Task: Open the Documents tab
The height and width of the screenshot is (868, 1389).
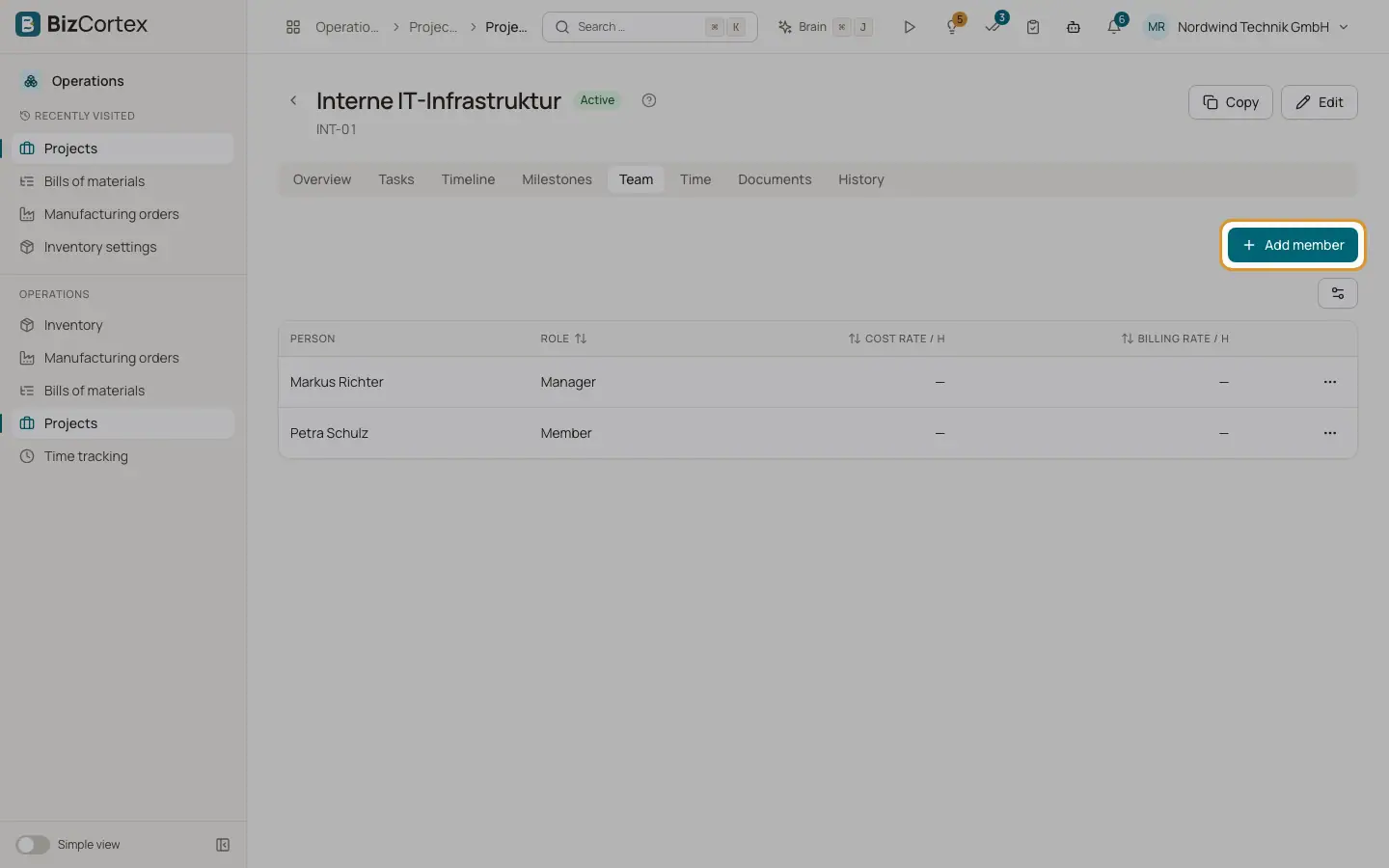Action: coord(775,179)
